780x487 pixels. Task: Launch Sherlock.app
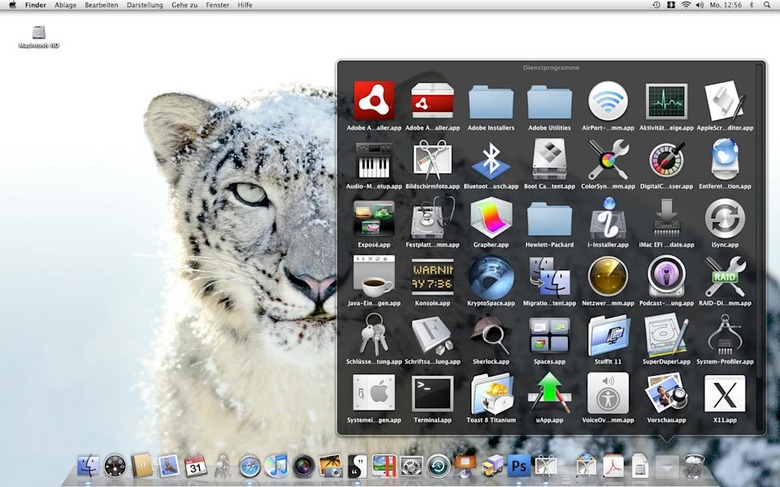(x=491, y=335)
